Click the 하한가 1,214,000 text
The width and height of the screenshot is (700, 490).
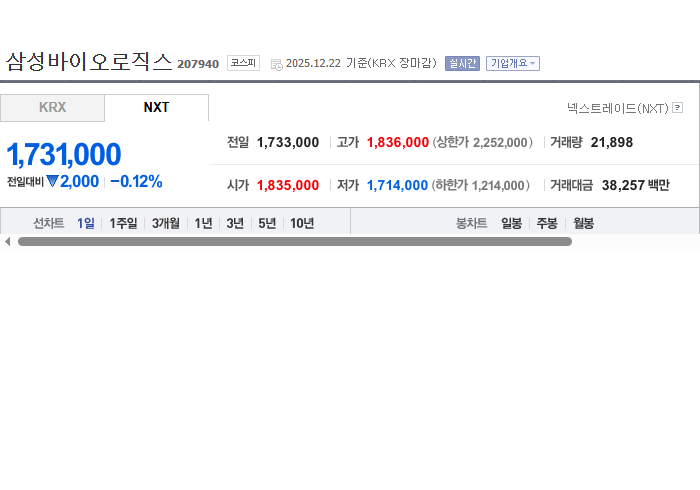point(481,185)
